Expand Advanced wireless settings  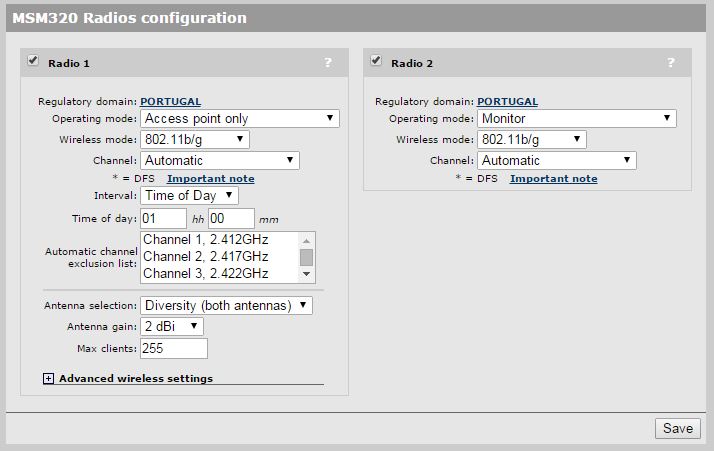(48, 379)
